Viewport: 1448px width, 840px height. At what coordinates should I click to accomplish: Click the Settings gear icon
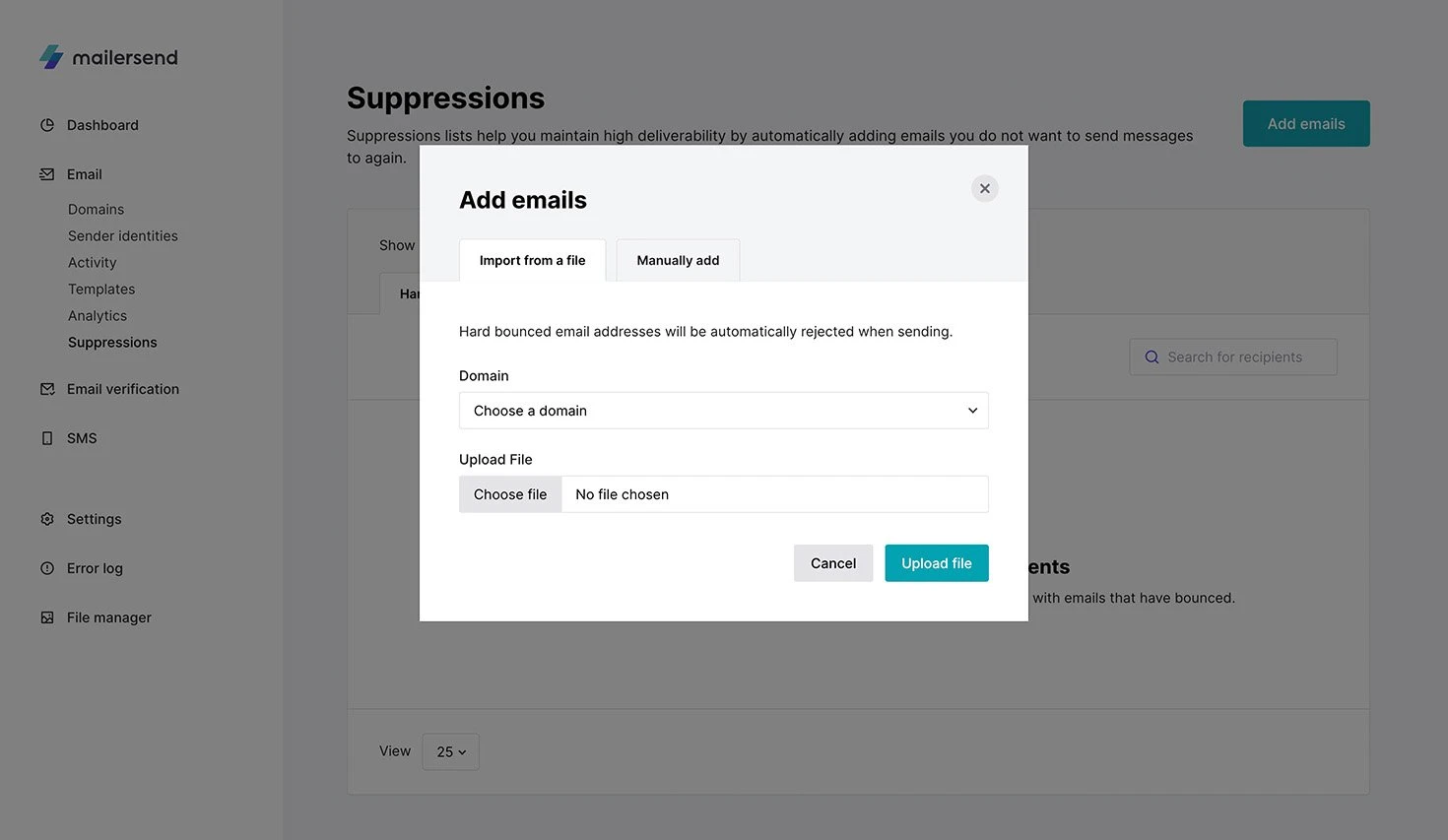(47, 519)
